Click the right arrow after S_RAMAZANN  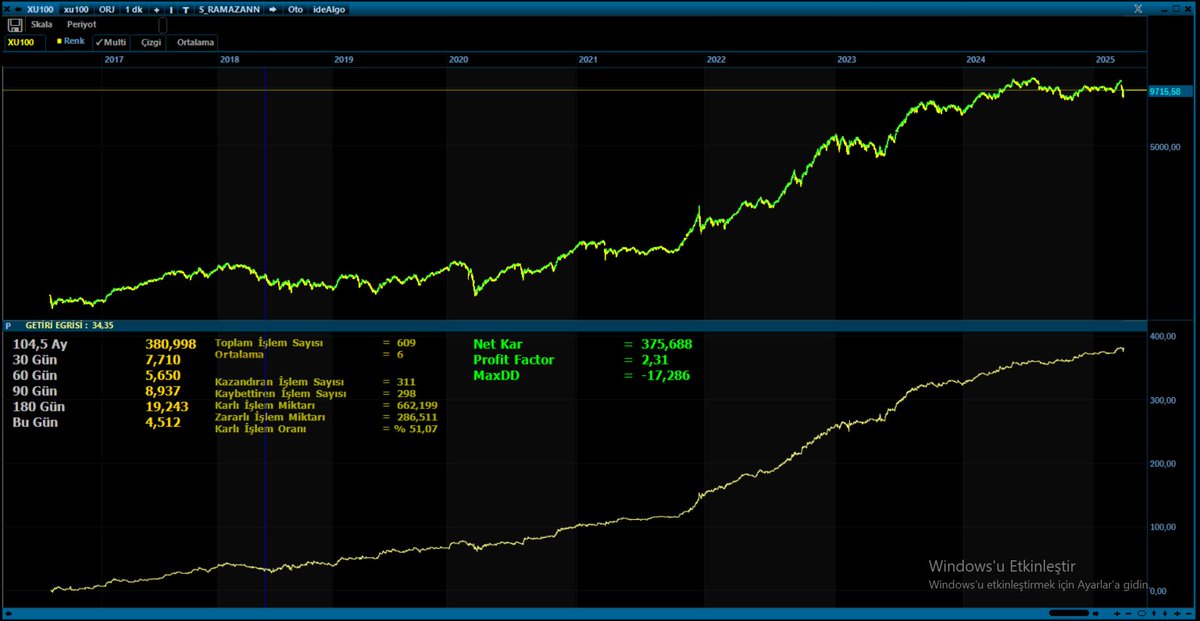[273, 9]
